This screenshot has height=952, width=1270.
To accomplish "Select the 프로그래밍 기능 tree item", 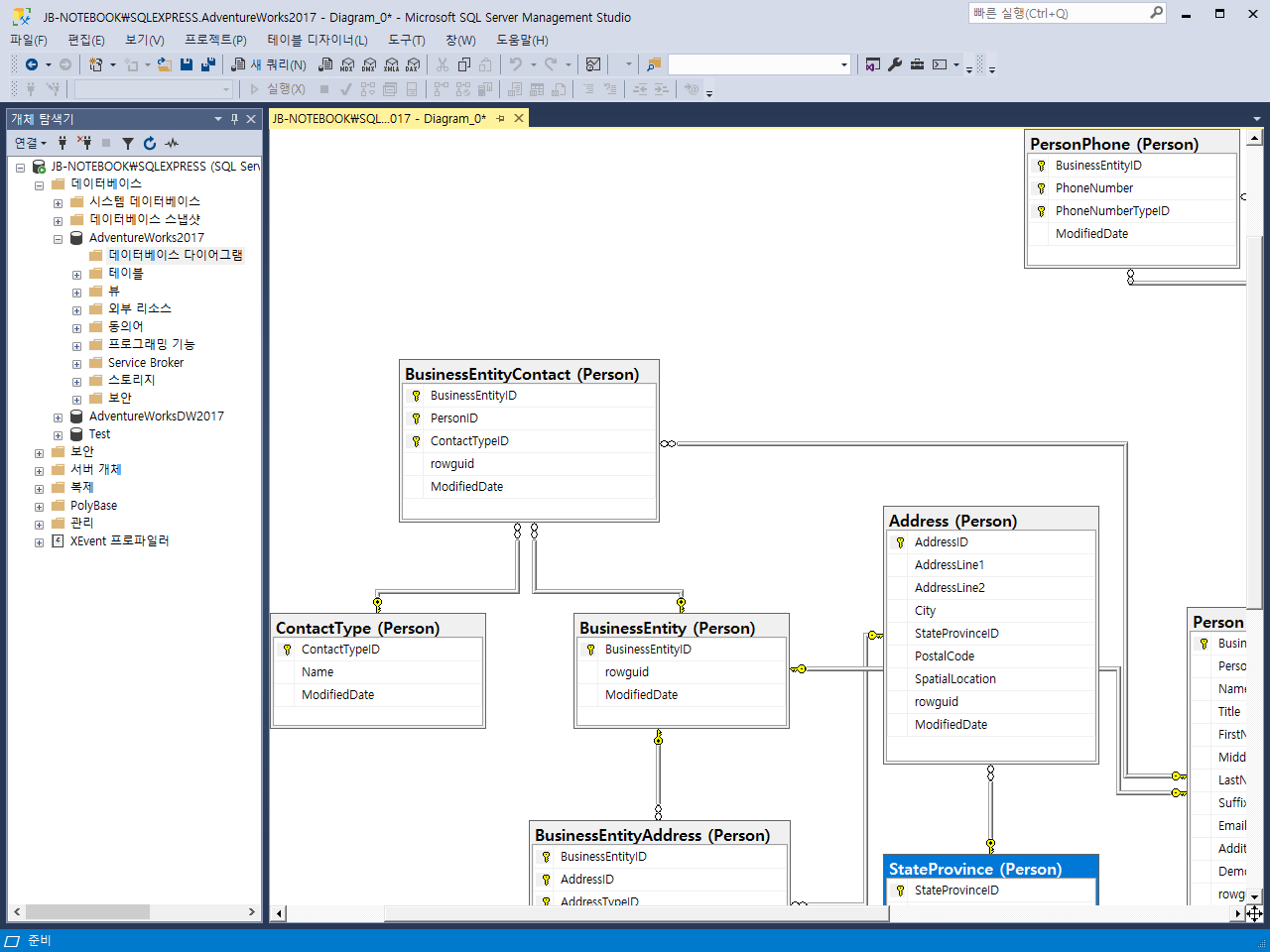I will [152, 344].
